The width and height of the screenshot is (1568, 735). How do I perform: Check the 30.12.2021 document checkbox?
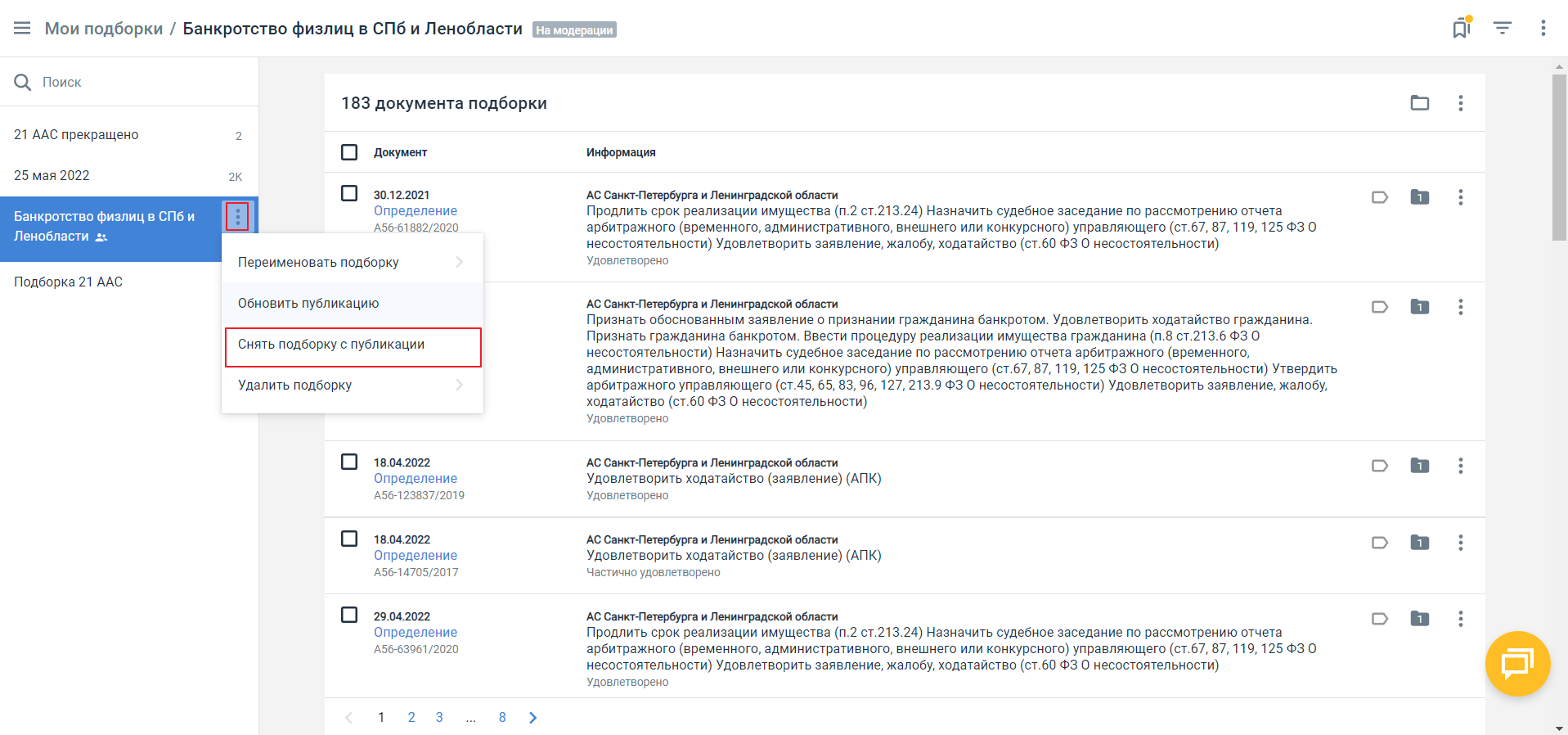coord(349,193)
